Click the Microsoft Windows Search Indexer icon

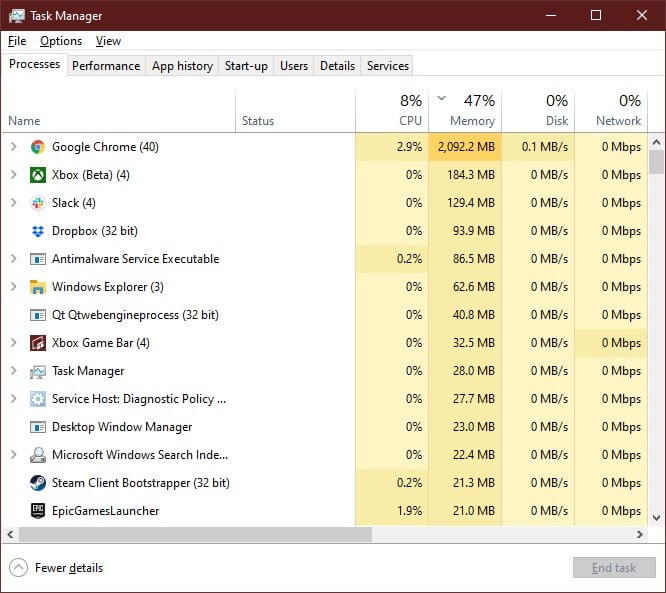pos(38,455)
